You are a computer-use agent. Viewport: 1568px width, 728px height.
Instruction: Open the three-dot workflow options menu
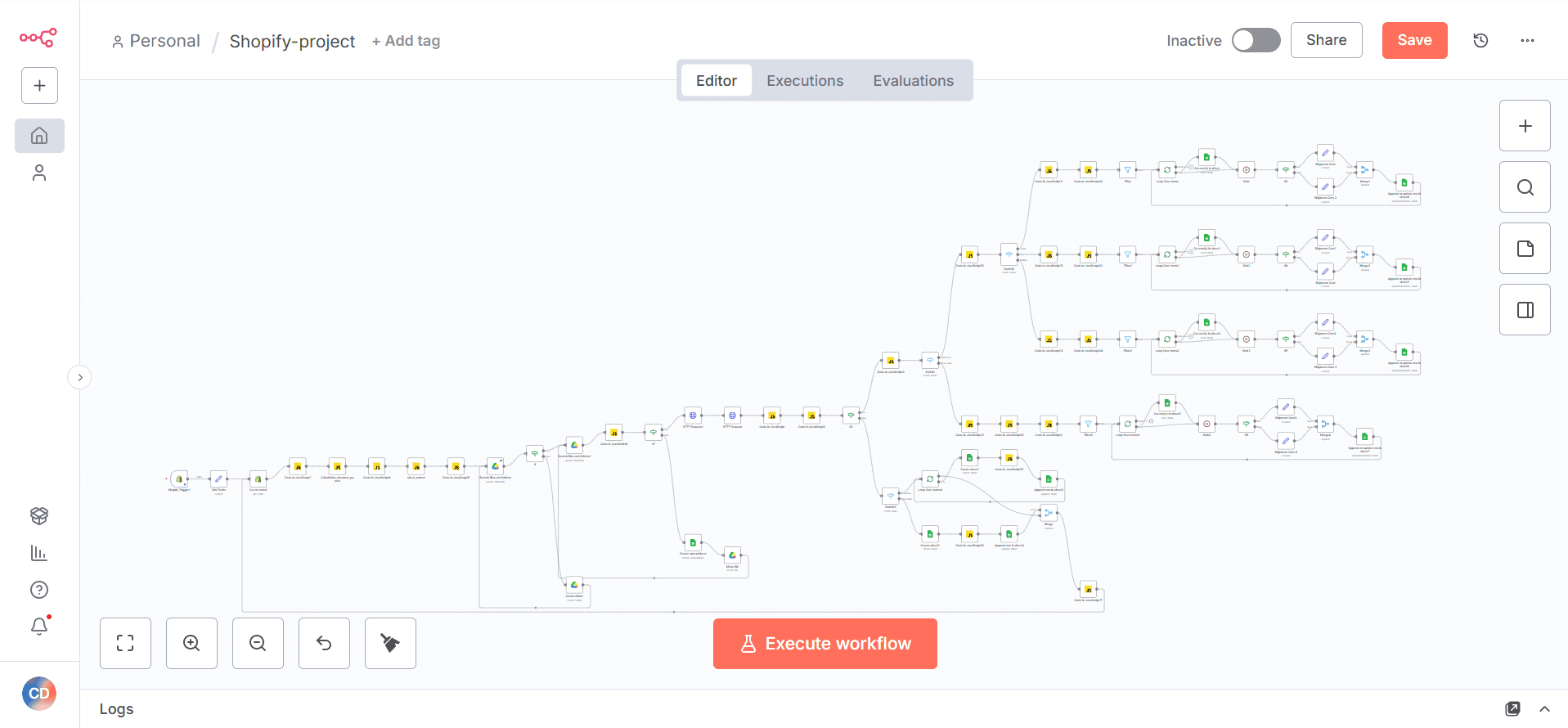1527,40
